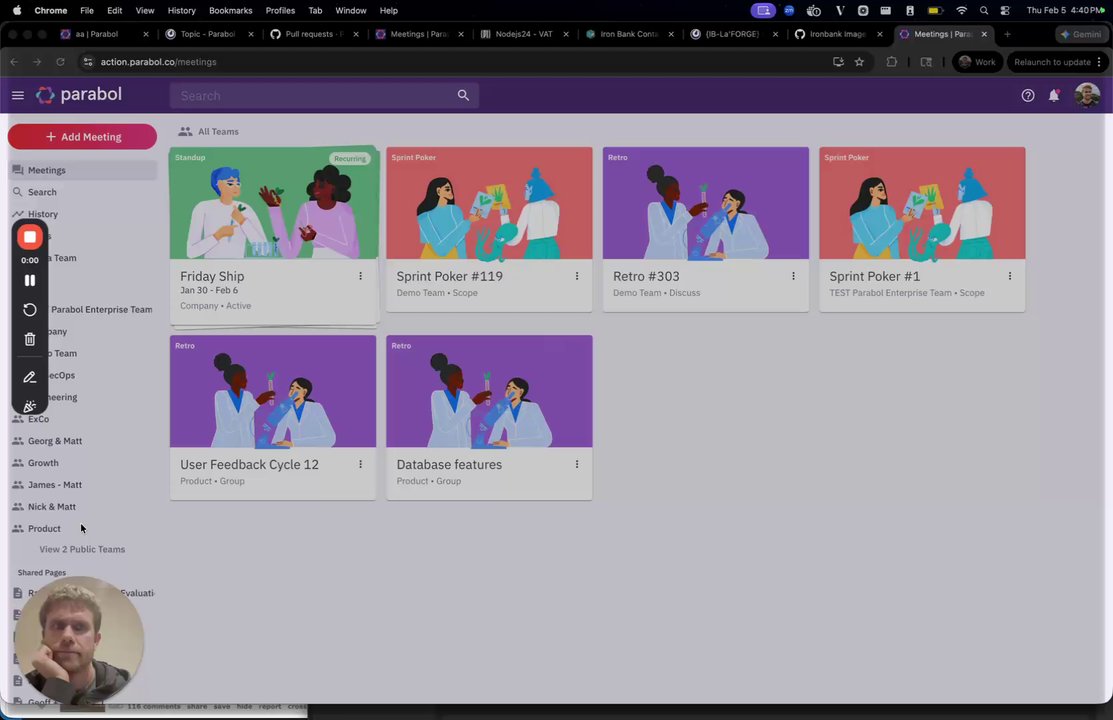Open the Nick & Matt team
This screenshot has height=720, width=1113.
click(x=82, y=507)
